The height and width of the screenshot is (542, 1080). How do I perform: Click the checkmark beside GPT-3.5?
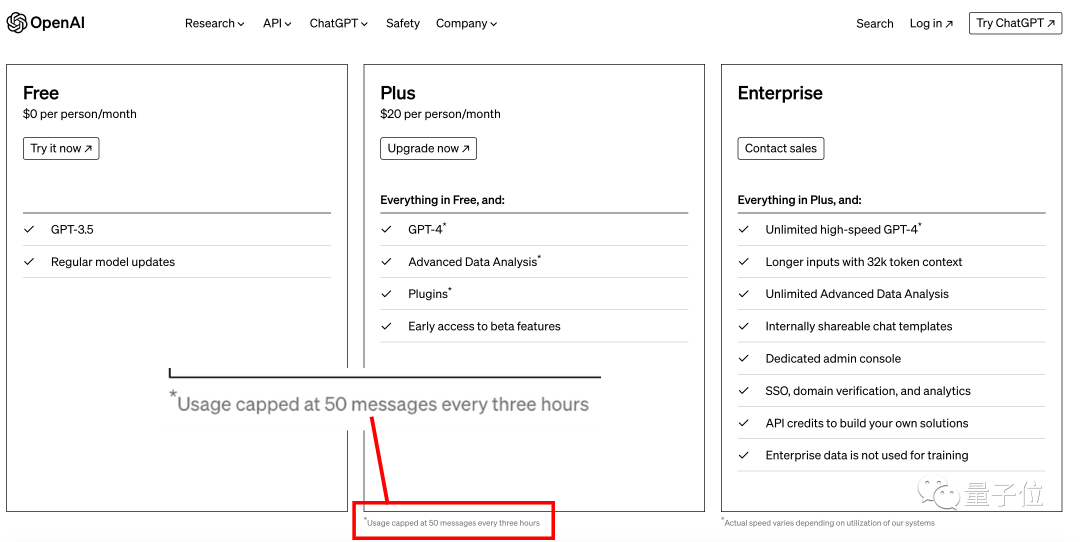(30, 230)
